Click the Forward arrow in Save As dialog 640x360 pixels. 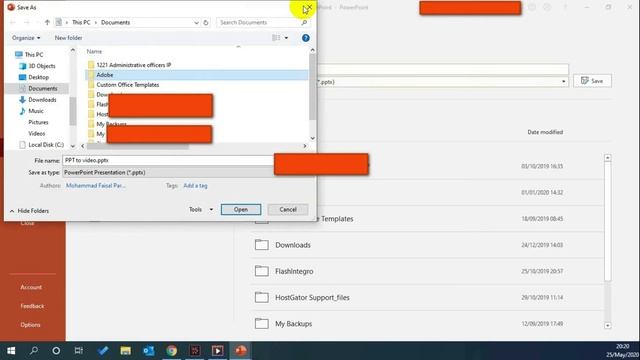coord(27,22)
